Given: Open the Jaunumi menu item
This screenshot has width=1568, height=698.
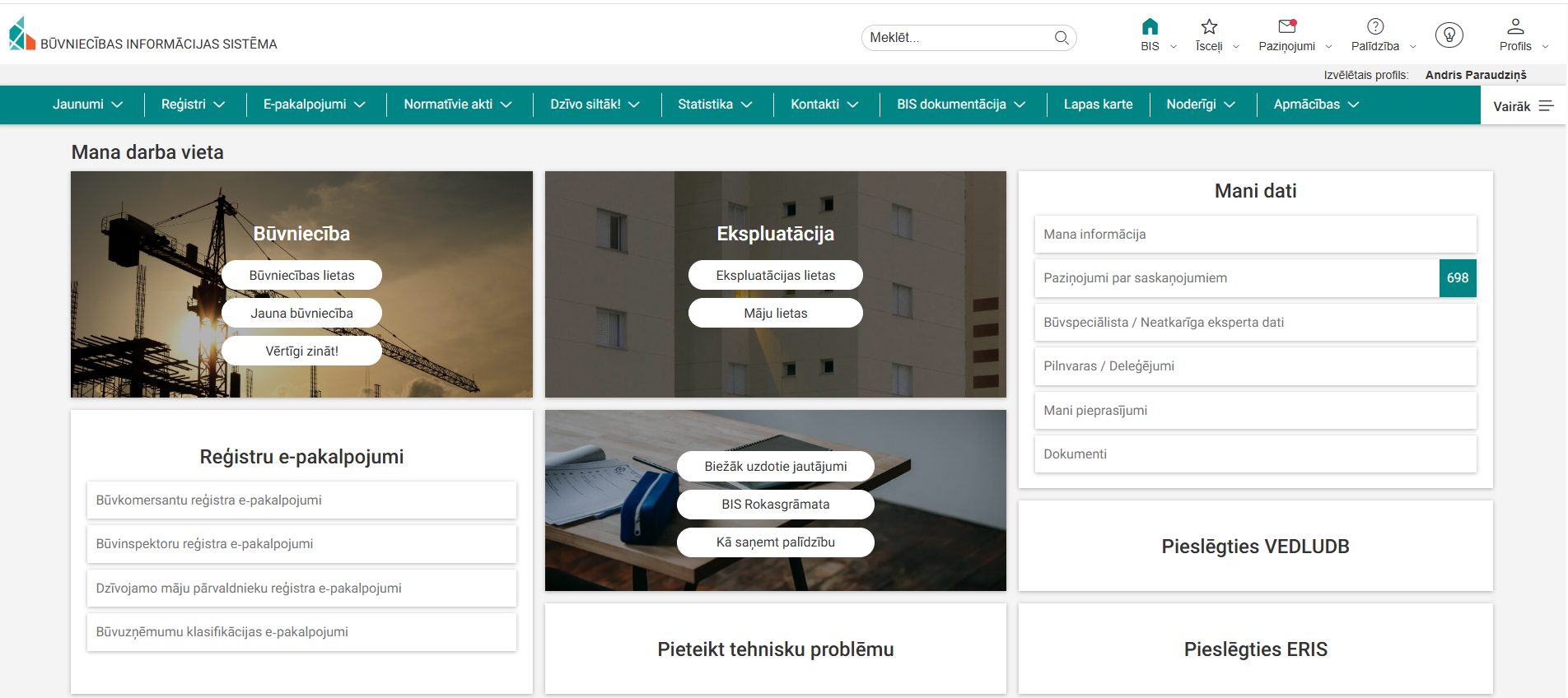Looking at the screenshot, I should (x=87, y=105).
